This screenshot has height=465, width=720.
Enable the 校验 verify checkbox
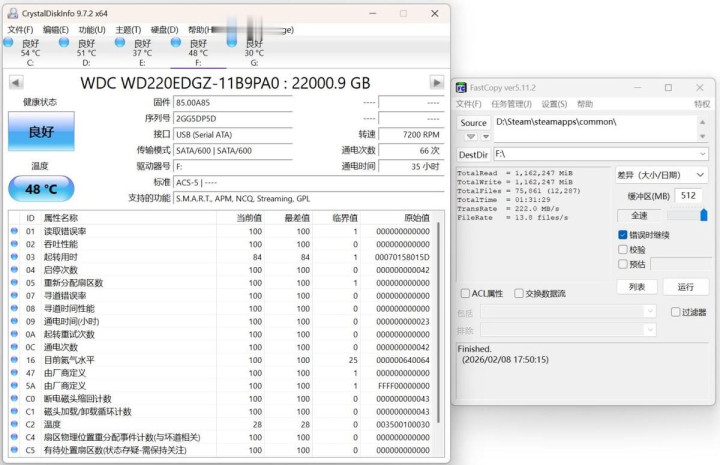click(623, 250)
